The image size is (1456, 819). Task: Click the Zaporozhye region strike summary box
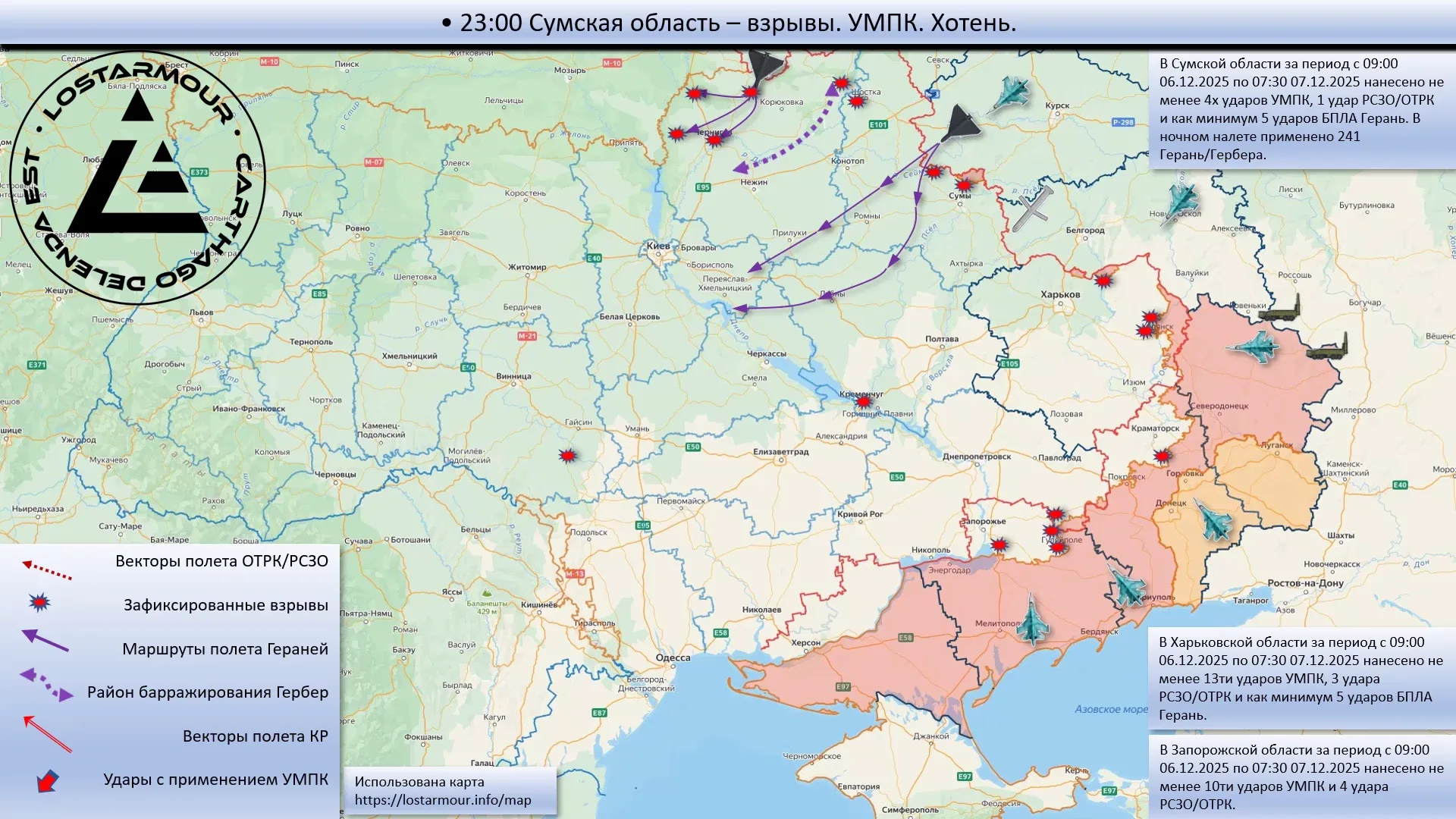pos(1301,777)
